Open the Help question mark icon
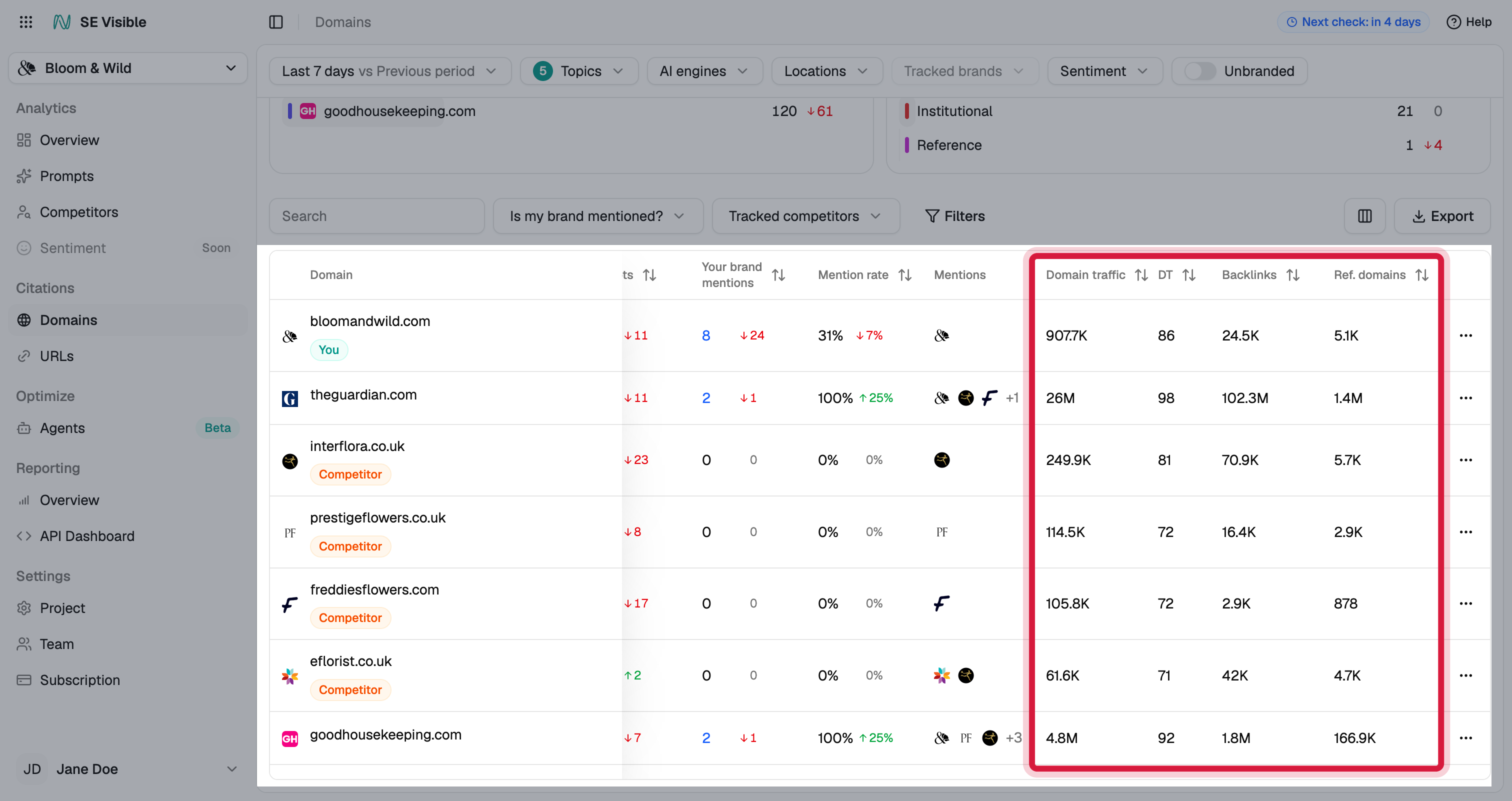 pyautogui.click(x=1453, y=21)
